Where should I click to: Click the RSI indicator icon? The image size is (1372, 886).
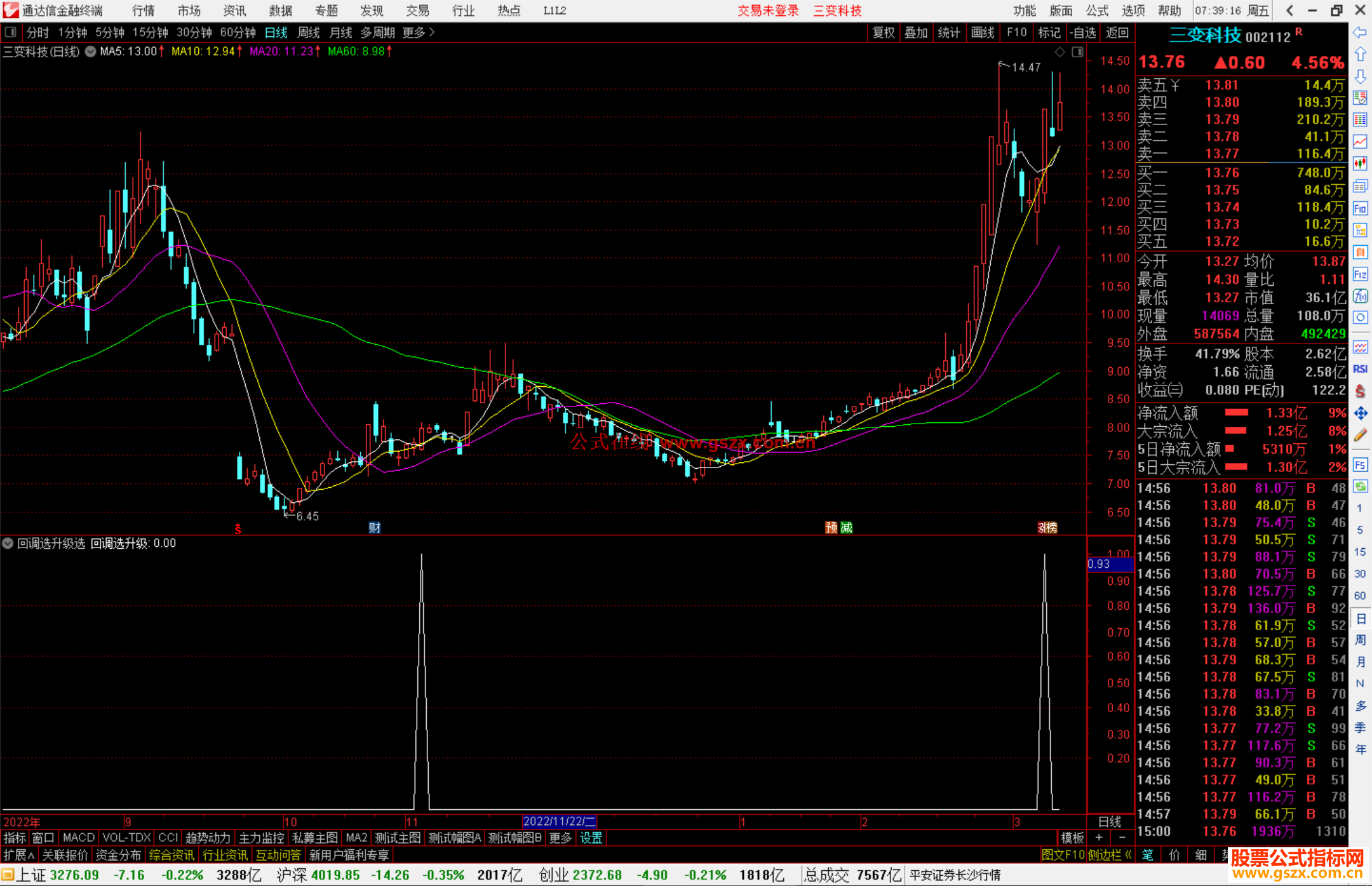(1360, 369)
